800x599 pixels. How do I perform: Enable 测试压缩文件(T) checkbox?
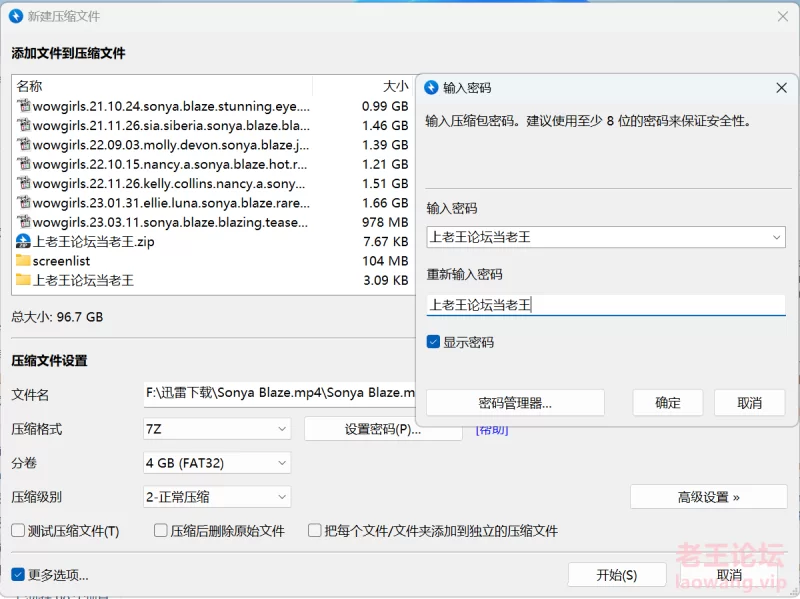[18, 531]
